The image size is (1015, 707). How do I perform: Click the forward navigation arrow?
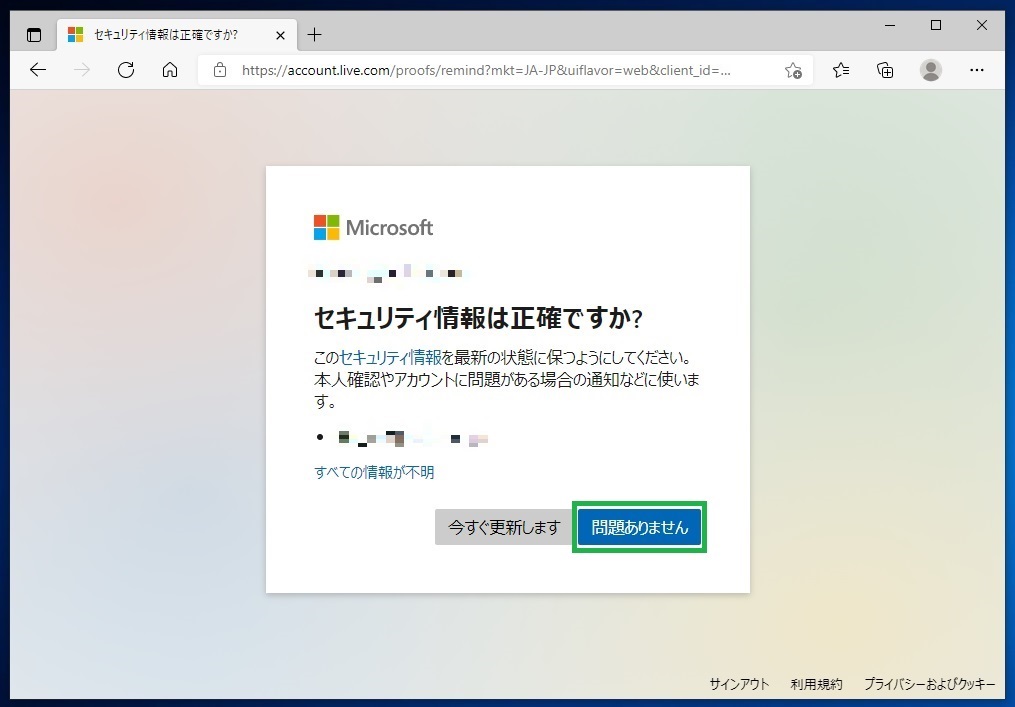point(82,70)
